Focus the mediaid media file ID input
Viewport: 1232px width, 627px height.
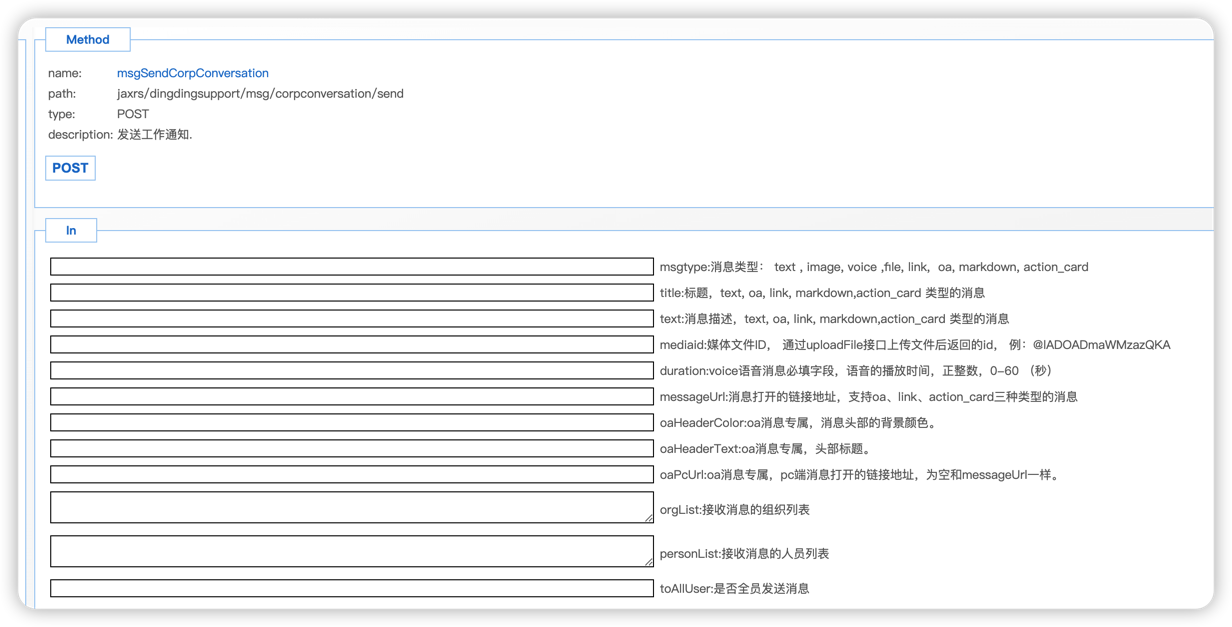[x=351, y=345]
